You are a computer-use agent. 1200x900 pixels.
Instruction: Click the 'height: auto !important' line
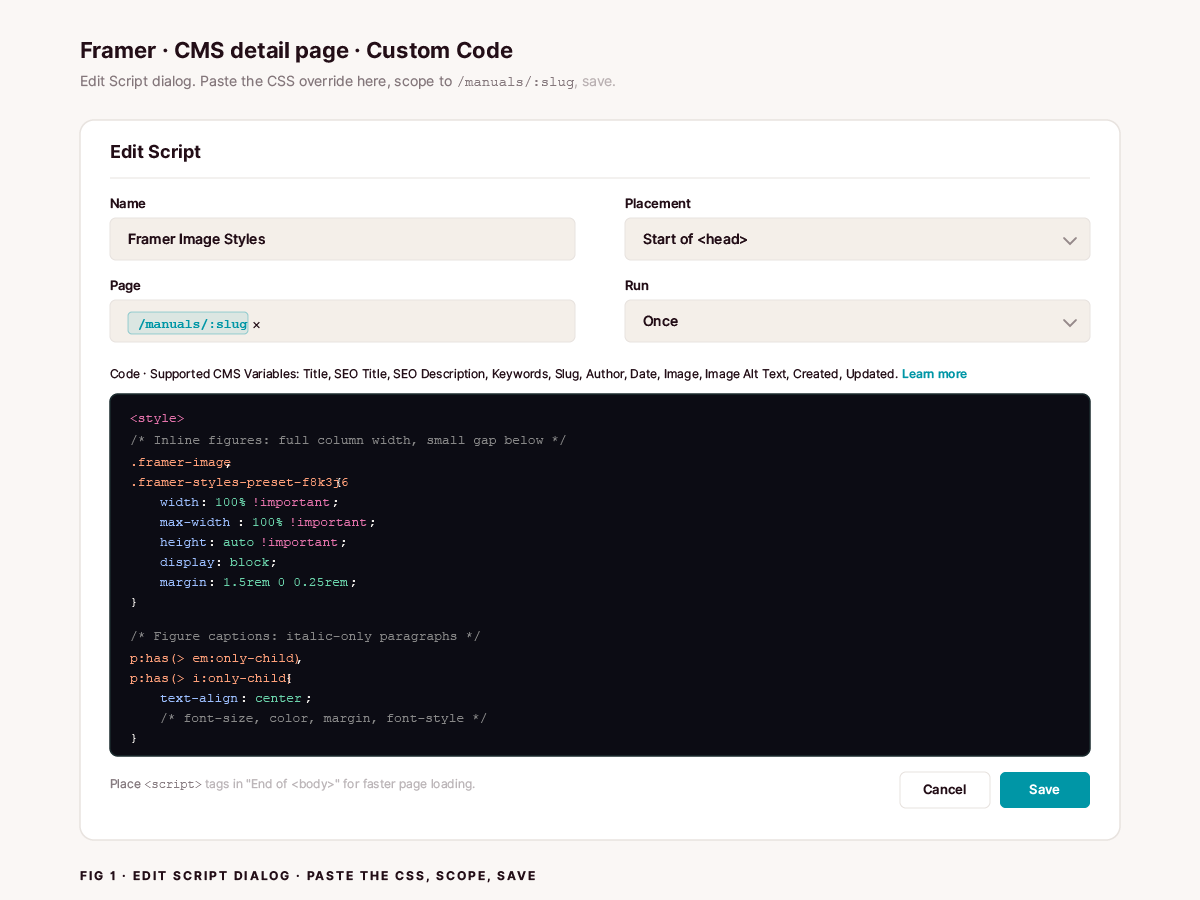point(253,542)
